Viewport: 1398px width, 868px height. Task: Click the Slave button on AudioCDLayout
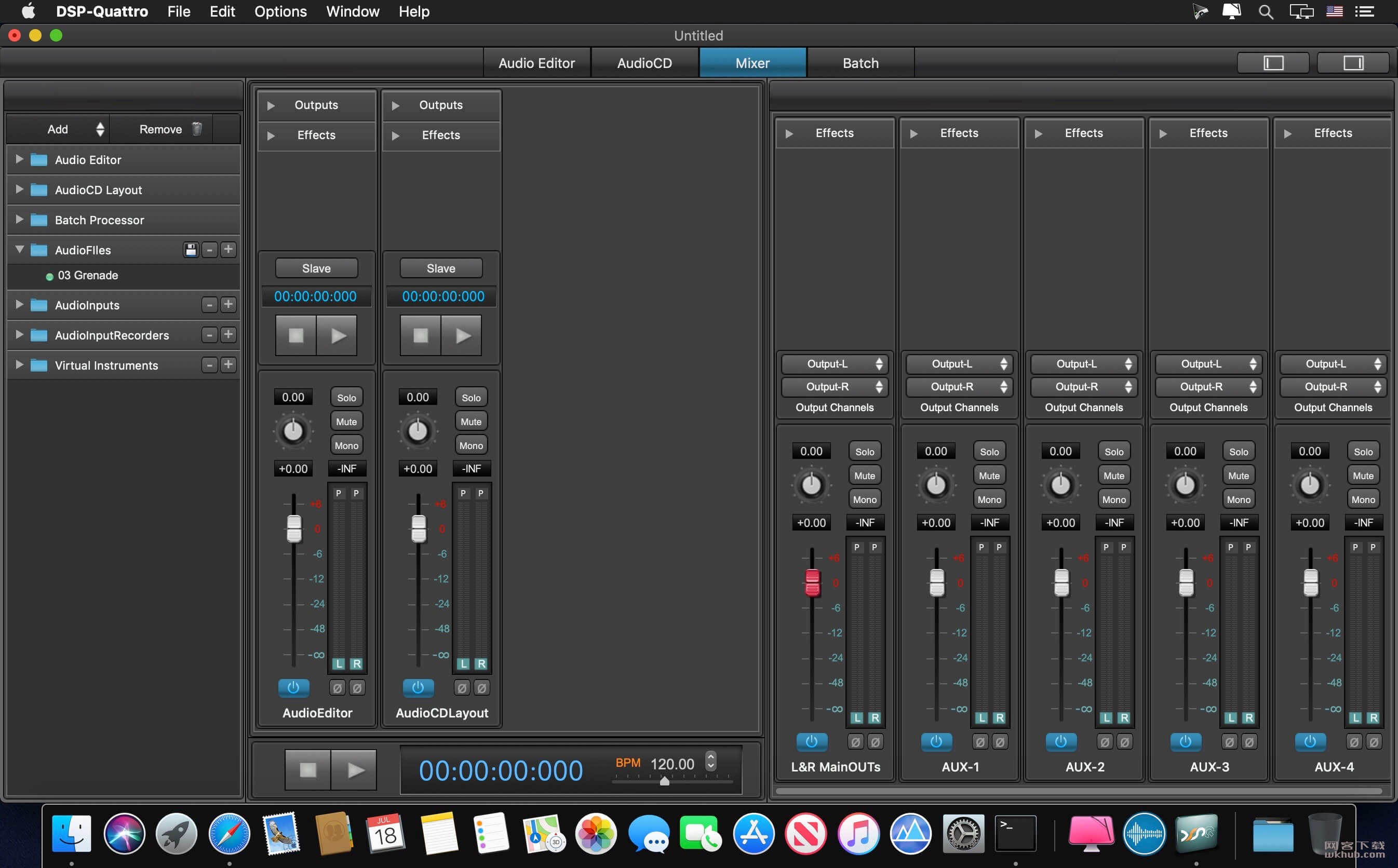click(441, 268)
